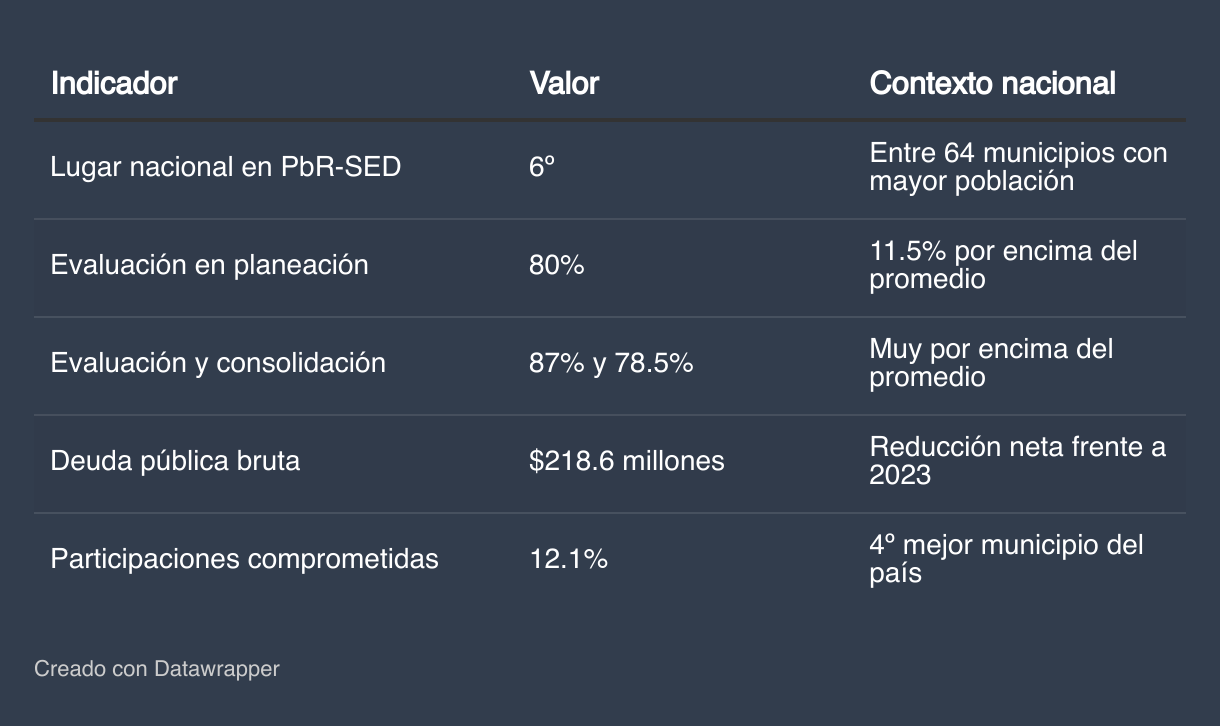Image resolution: width=1220 pixels, height=726 pixels.
Task: Select the 12.1% value cell
Action: (568, 559)
